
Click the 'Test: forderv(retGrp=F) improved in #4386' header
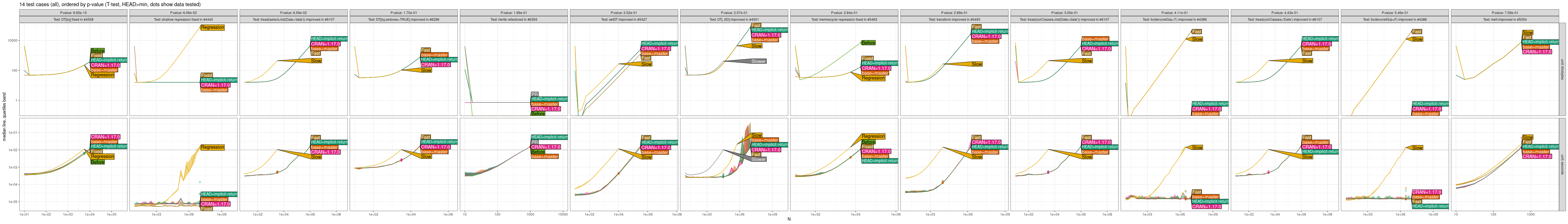pyautogui.click(x=1395, y=20)
